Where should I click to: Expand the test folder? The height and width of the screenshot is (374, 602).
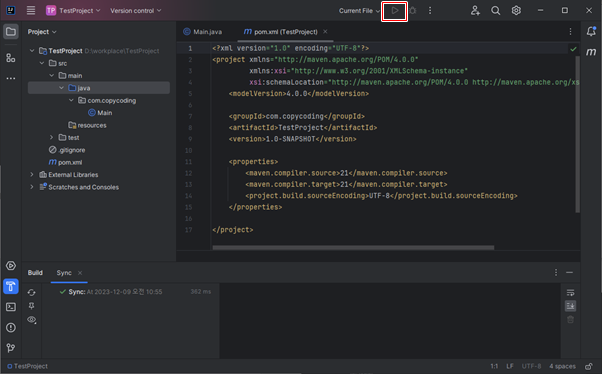[x=52, y=137]
